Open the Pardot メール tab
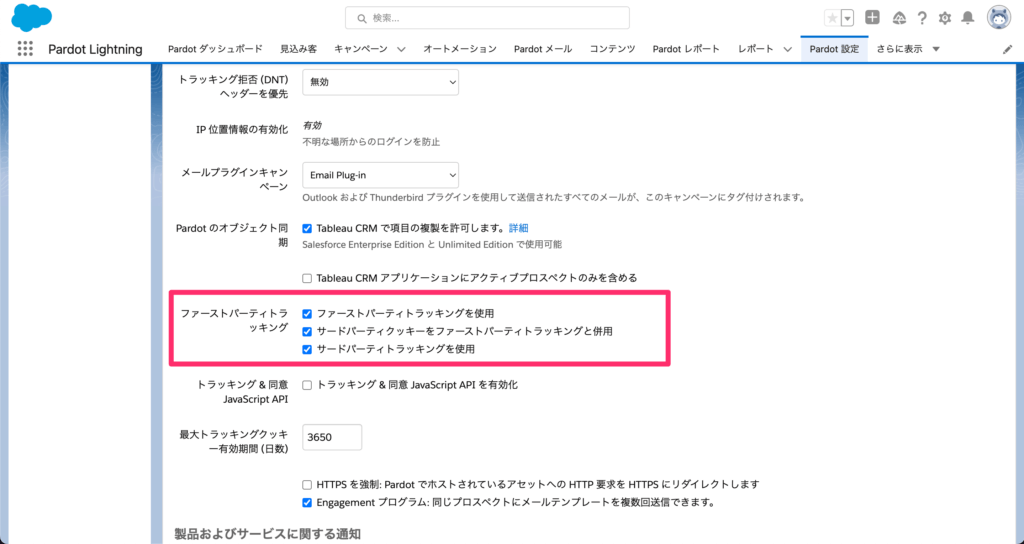1024x544 pixels. click(543, 49)
